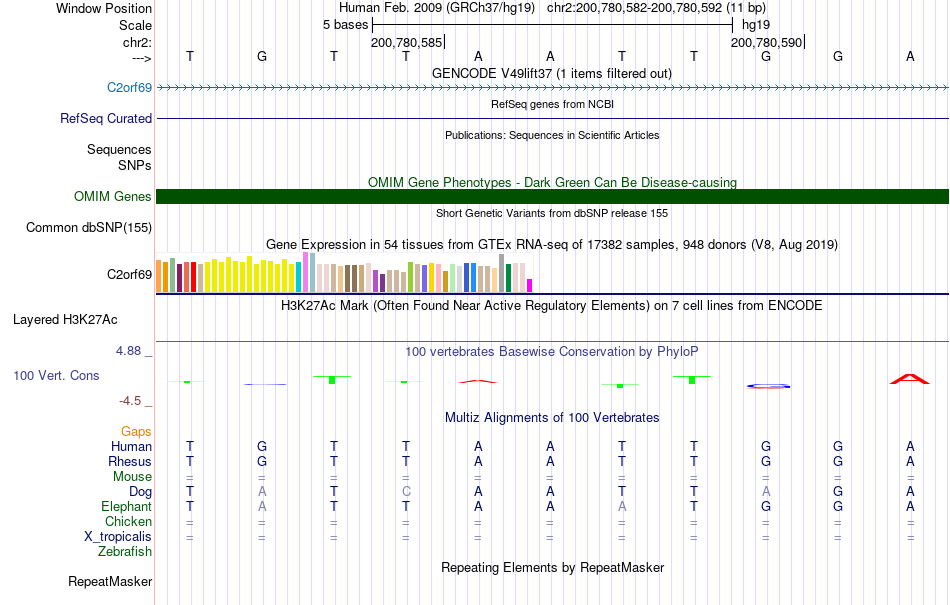Open Common dbSNP(155) track settings label
950x605 pixels.
[x=88, y=227]
